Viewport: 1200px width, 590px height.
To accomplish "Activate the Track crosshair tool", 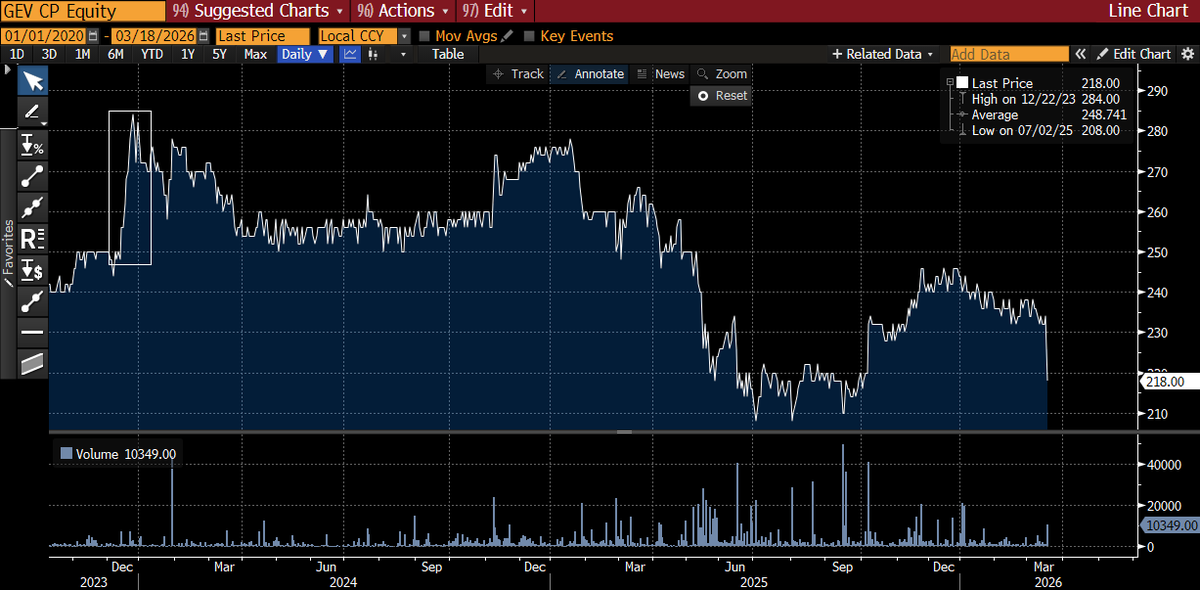I will (518, 74).
